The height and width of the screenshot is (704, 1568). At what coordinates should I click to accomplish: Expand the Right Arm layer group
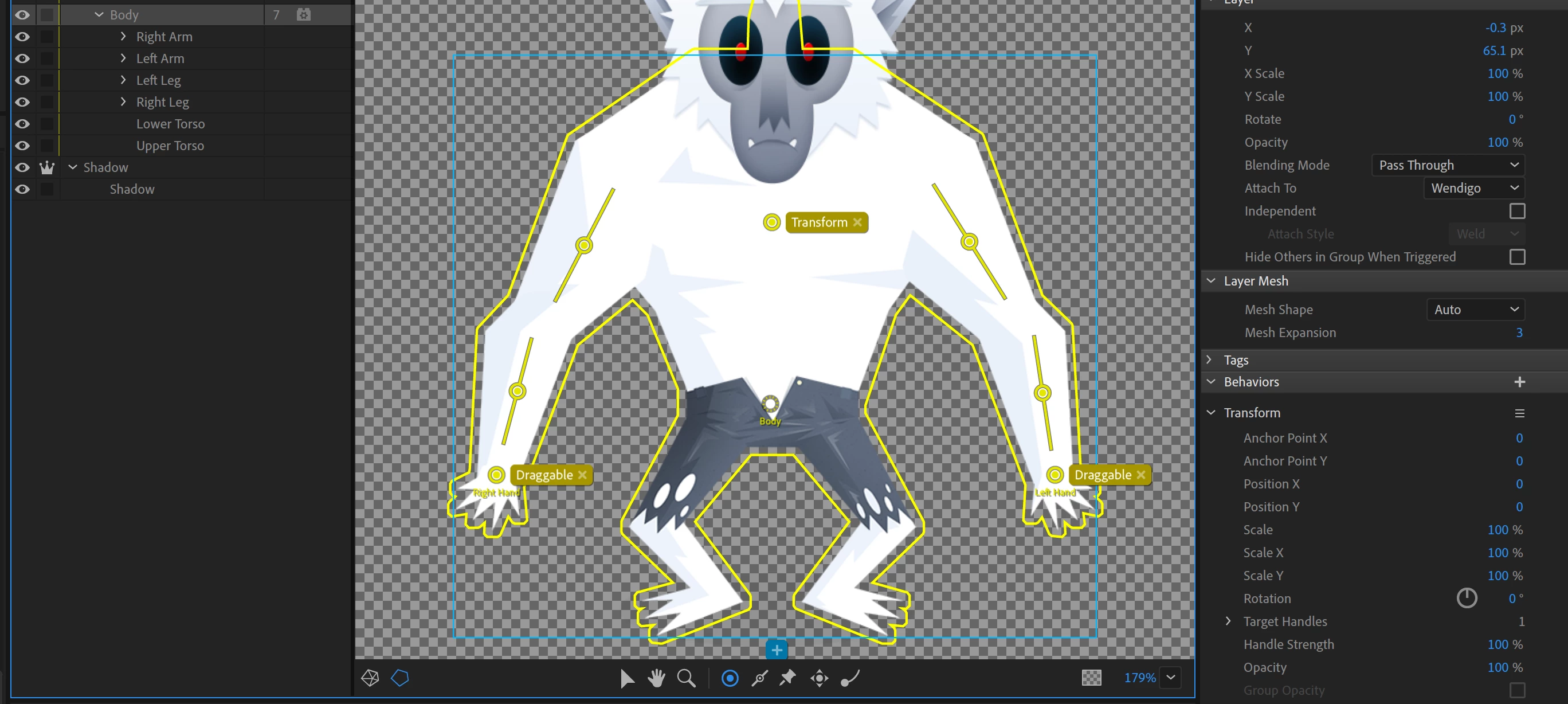tap(124, 37)
